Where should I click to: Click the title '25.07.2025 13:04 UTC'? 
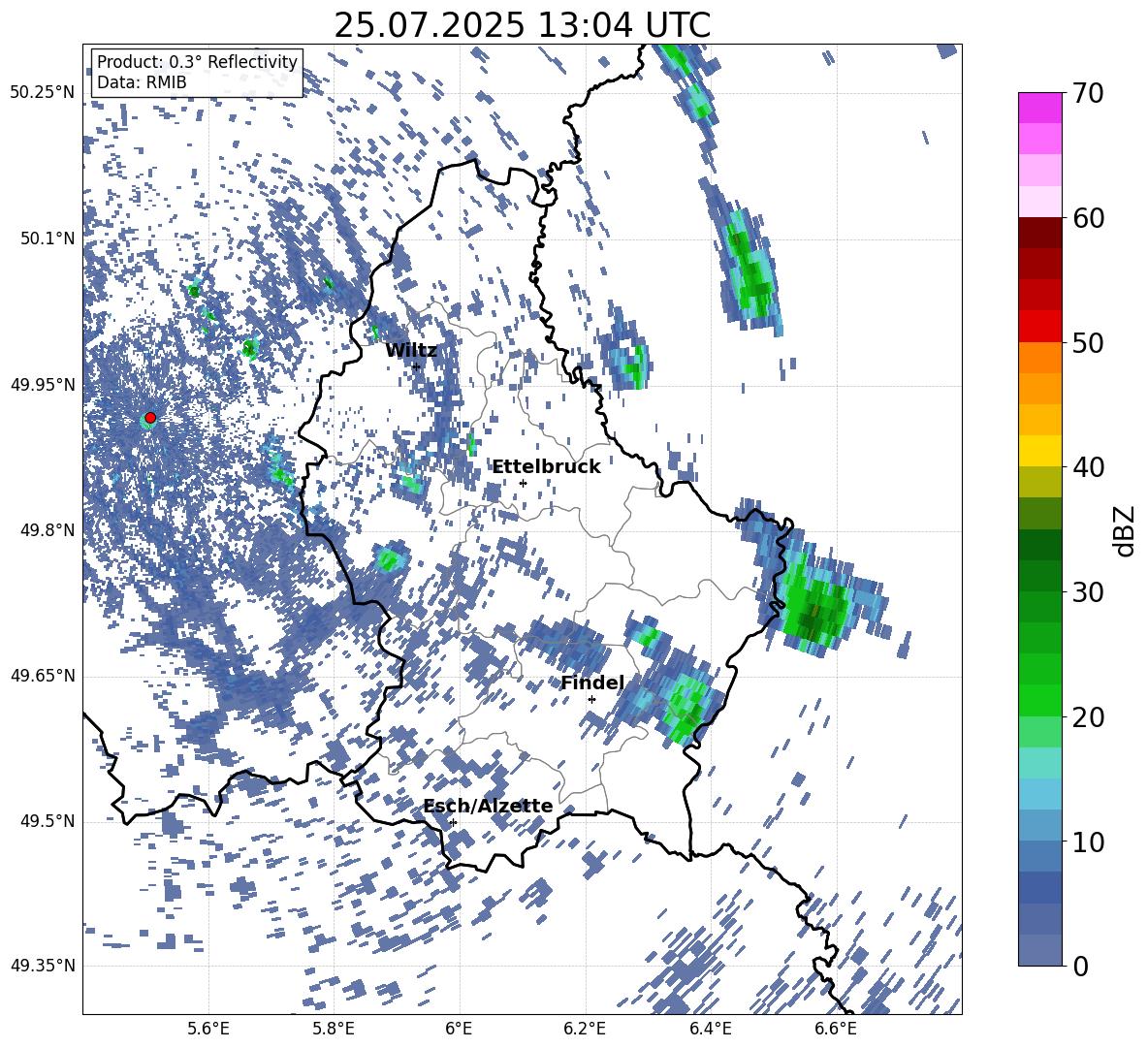(x=522, y=25)
